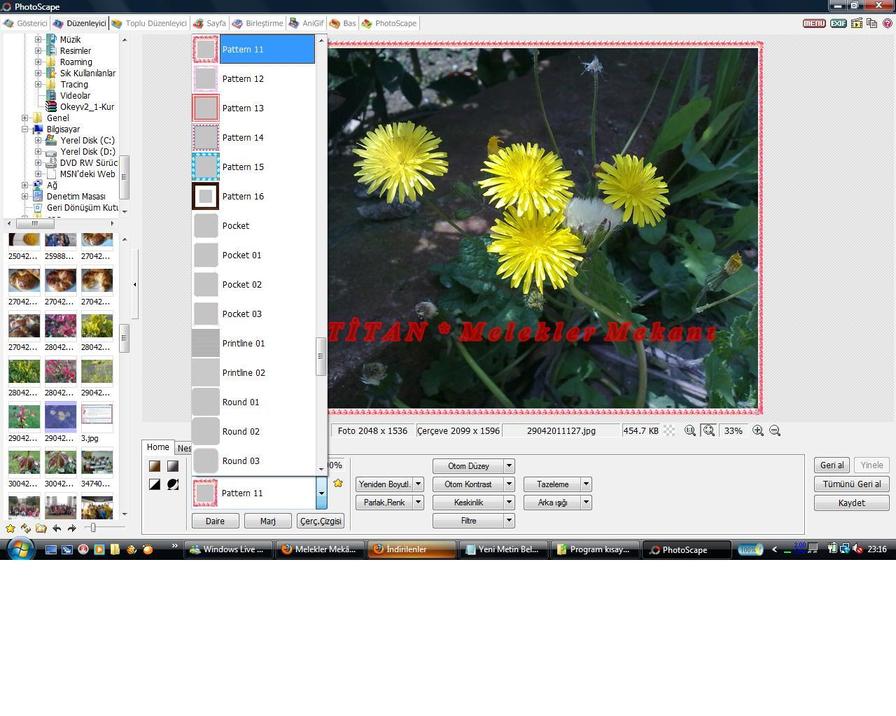Click the EXIF info icon
896x716 pixels.
coord(838,23)
